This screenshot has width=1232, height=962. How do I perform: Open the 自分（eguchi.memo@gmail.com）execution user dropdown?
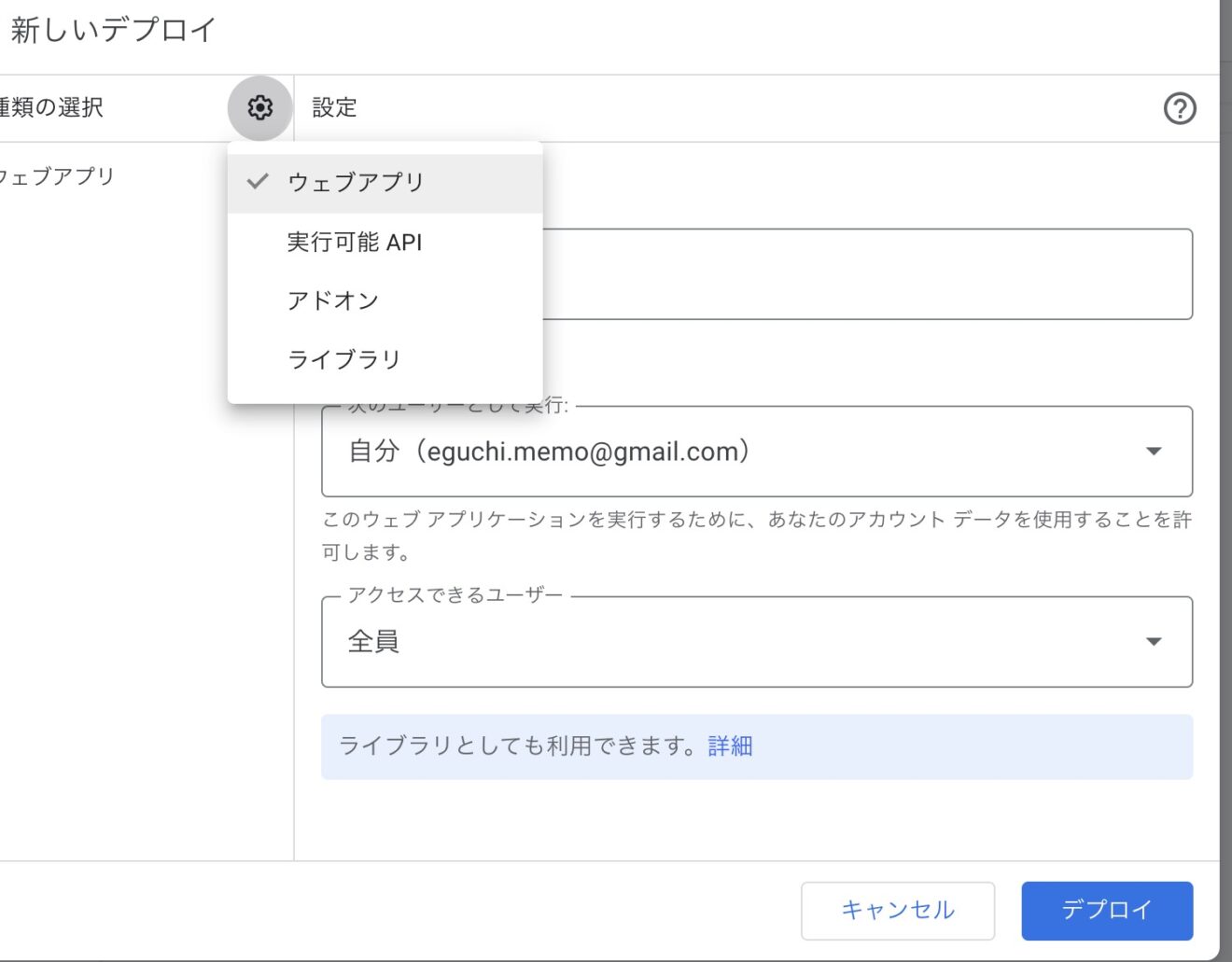[x=756, y=452]
